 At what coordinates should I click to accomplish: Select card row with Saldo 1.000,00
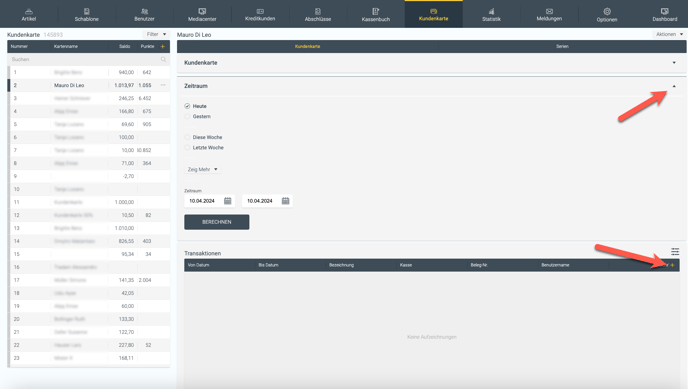click(89, 202)
